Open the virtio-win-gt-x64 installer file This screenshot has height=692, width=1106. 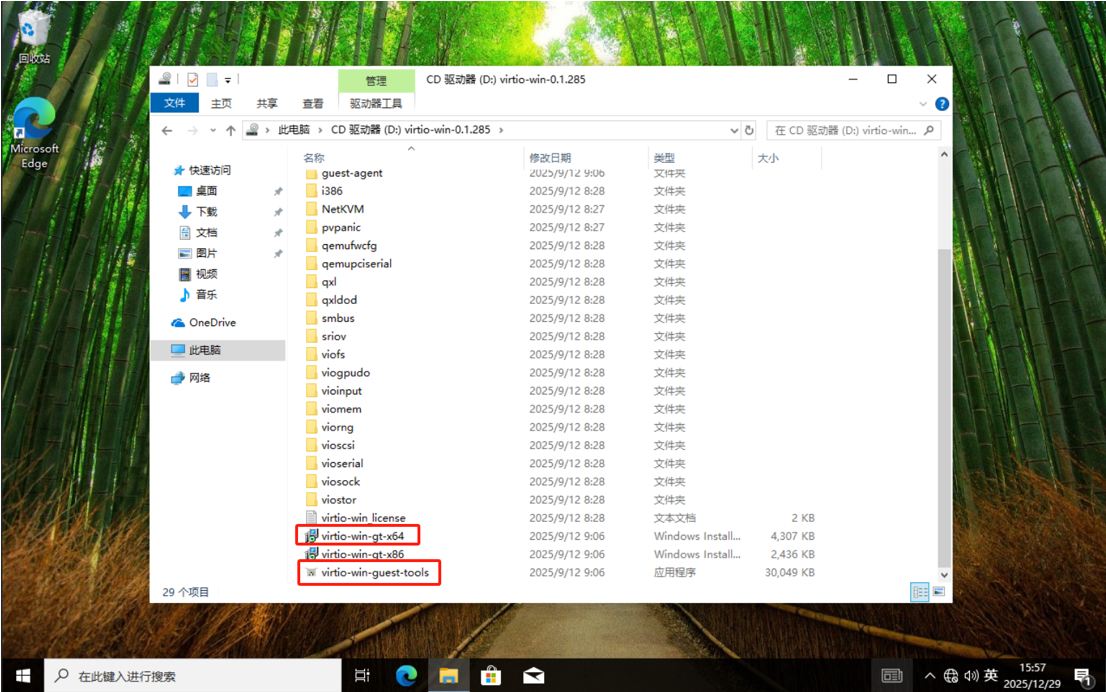coord(362,536)
